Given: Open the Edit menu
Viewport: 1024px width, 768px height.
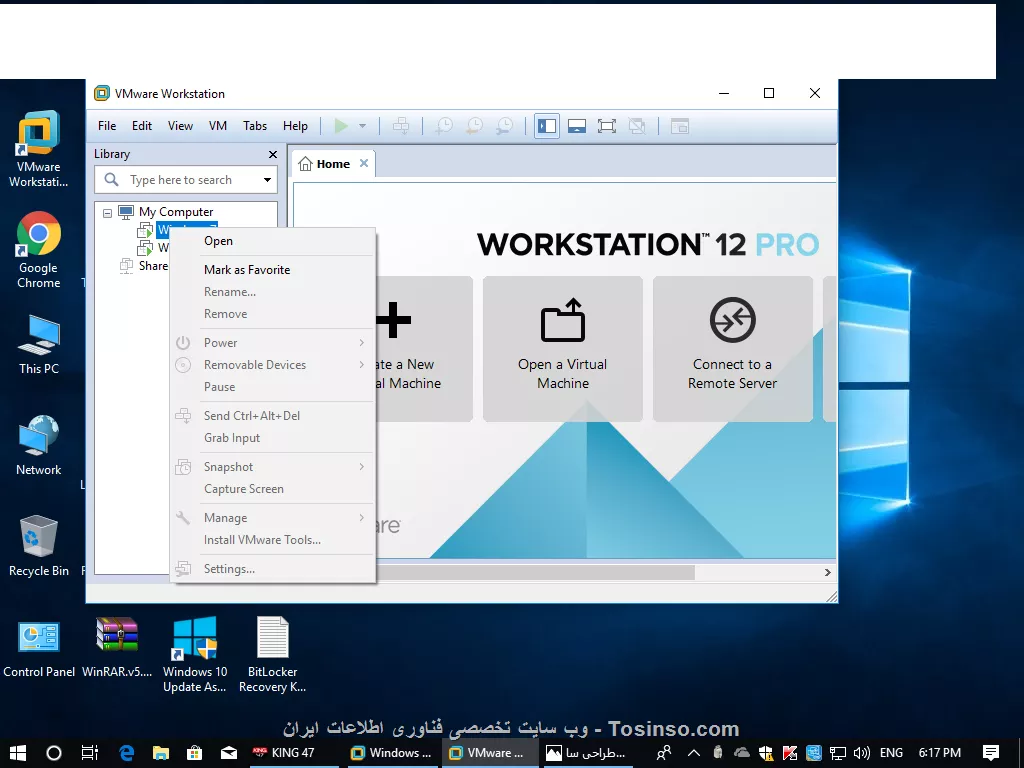Looking at the screenshot, I should (142, 126).
